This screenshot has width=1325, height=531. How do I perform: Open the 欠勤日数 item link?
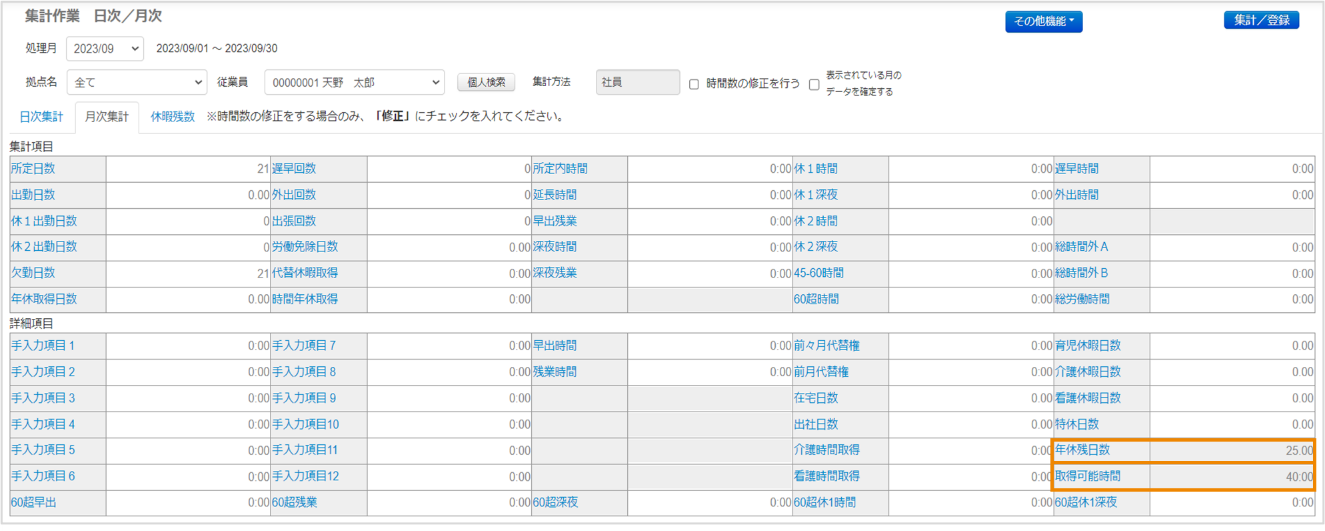(x=33, y=273)
